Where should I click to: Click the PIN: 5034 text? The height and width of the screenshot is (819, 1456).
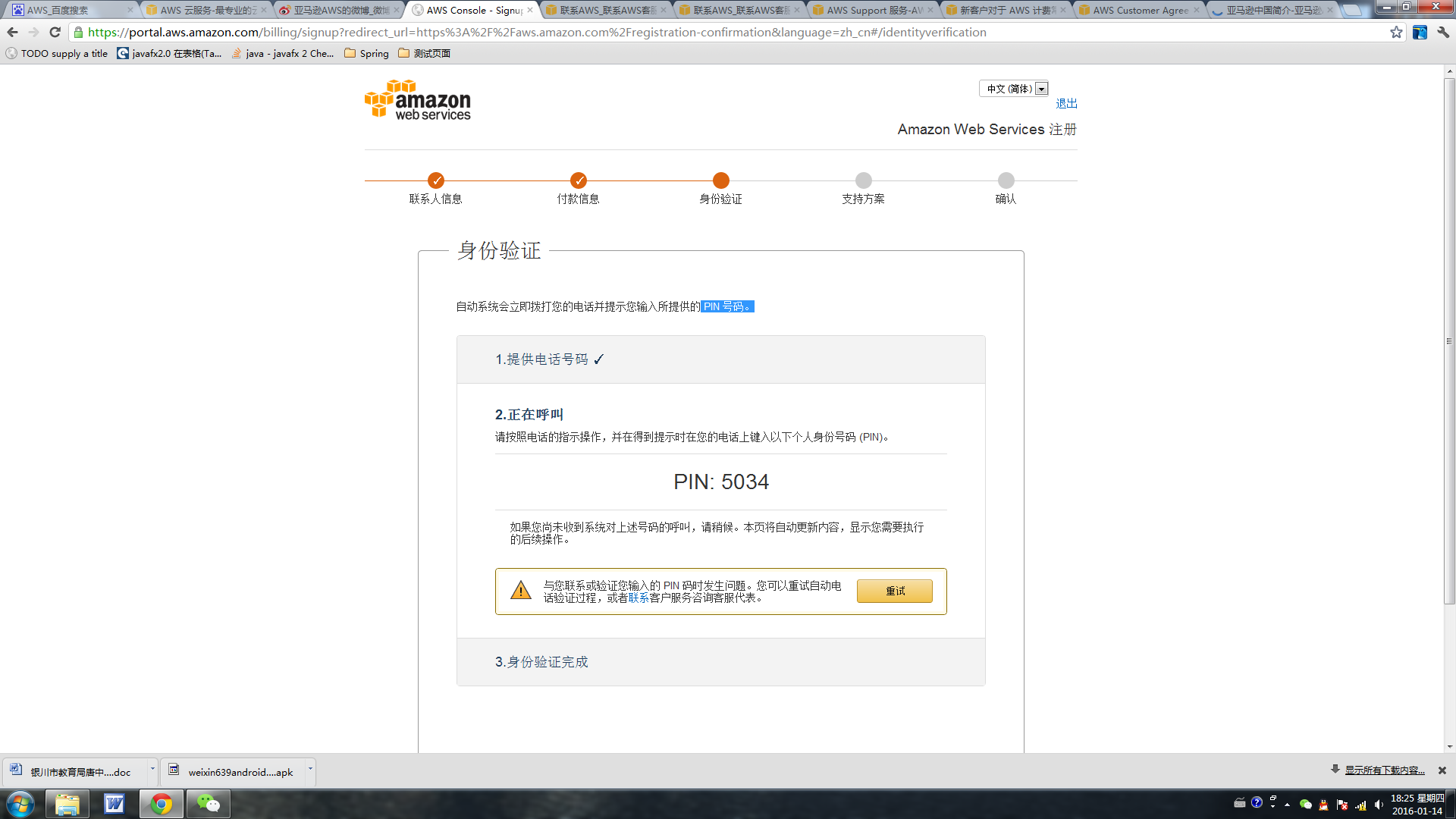(721, 482)
